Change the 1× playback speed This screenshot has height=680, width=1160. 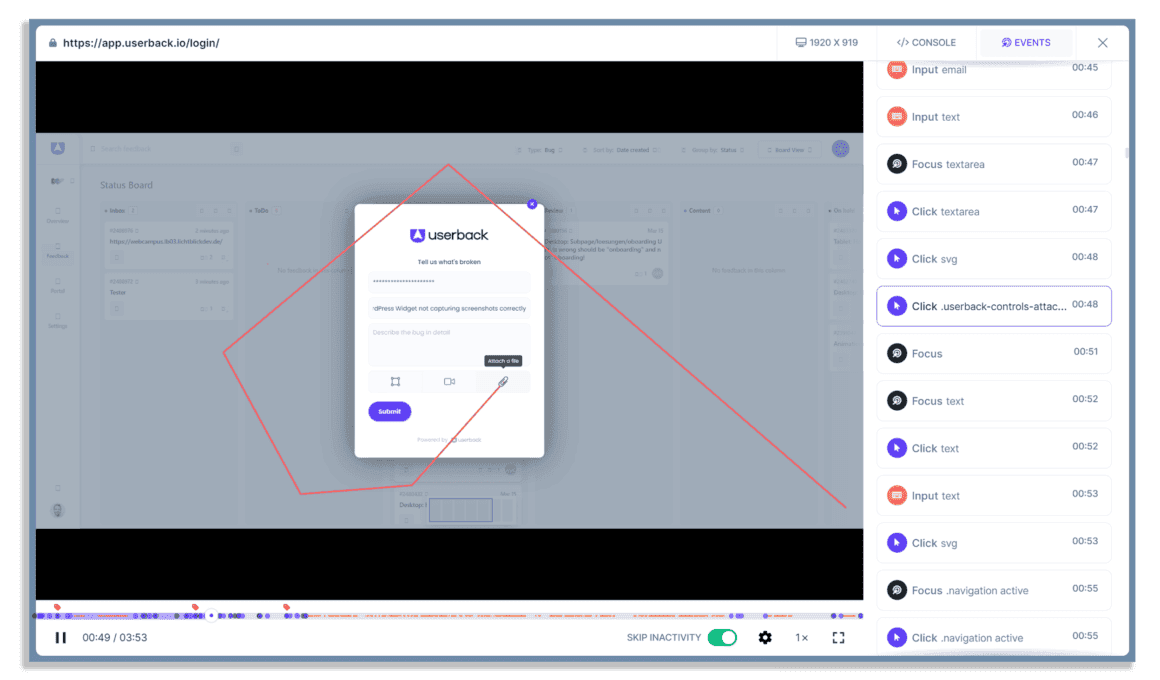[x=801, y=637]
